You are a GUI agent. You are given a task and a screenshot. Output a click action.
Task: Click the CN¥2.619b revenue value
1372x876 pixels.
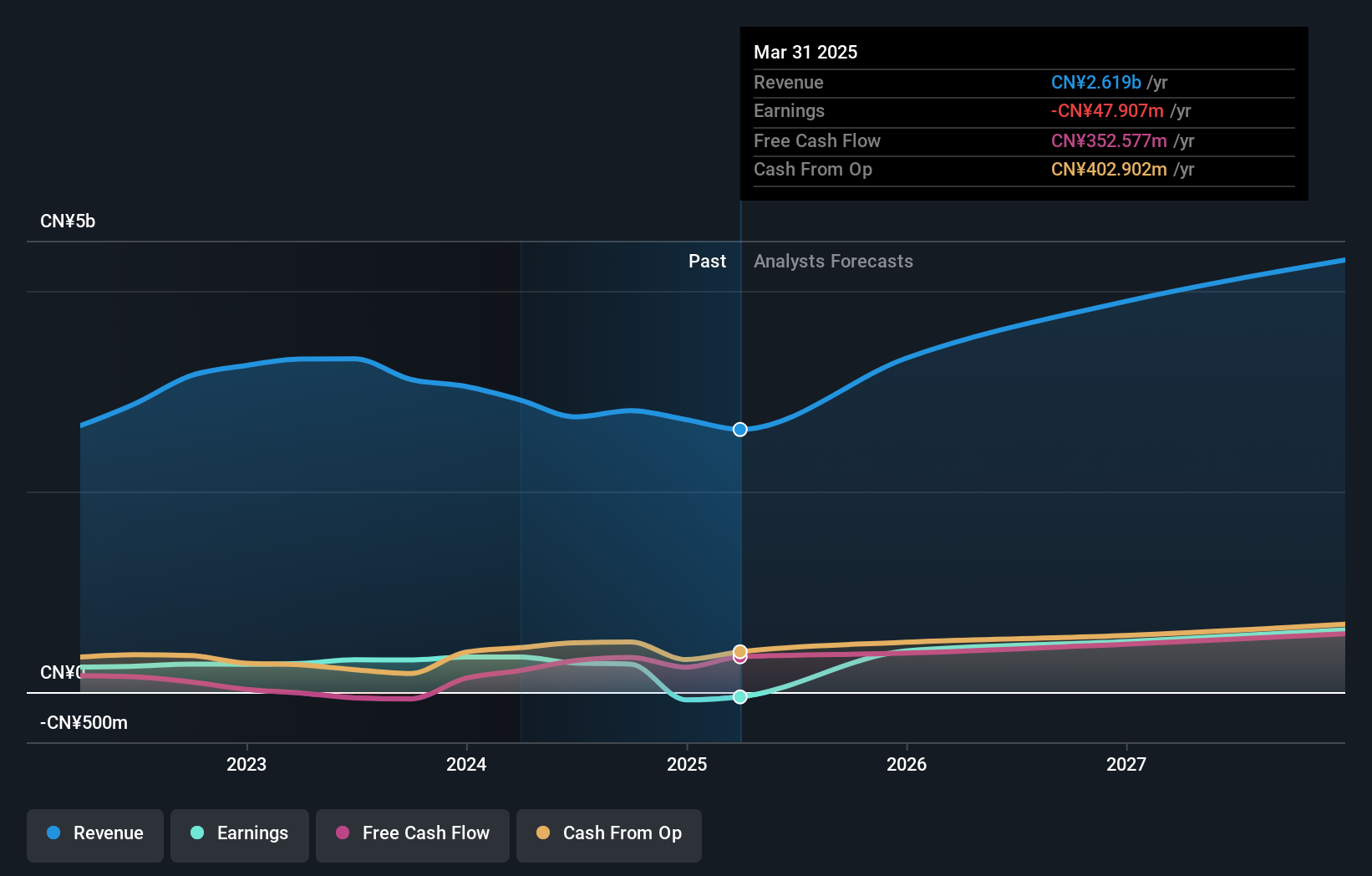(1096, 83)
